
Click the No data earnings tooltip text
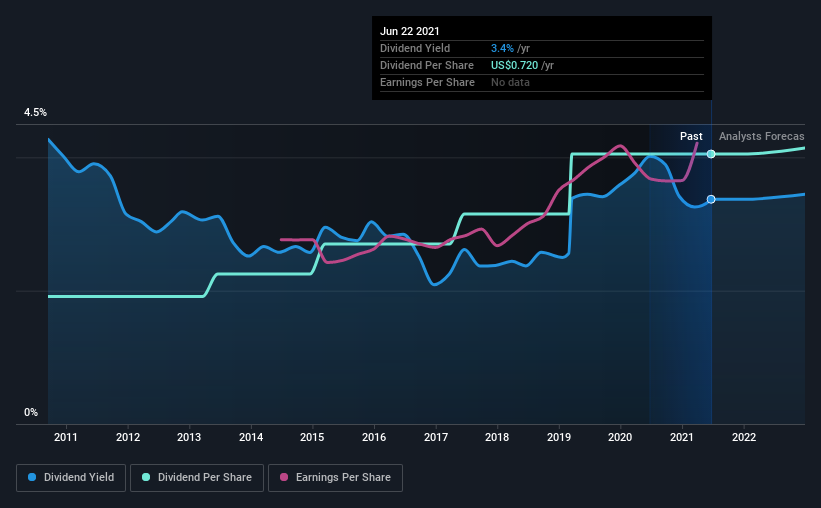[x=510, y=82]
